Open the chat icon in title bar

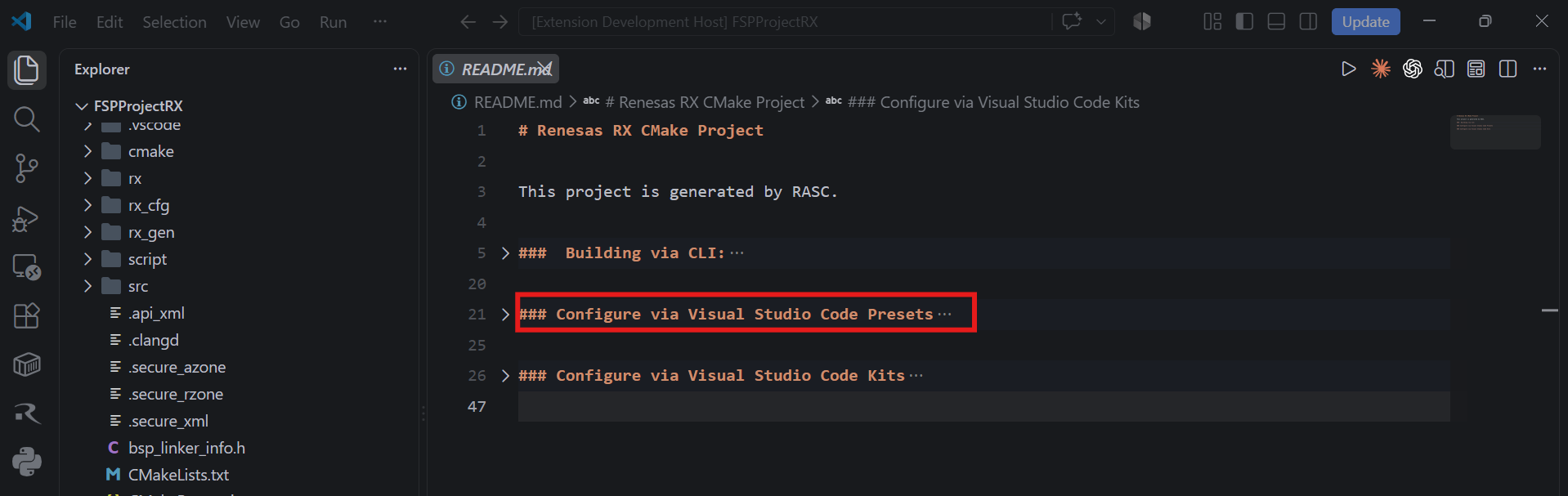point(1072,21)
